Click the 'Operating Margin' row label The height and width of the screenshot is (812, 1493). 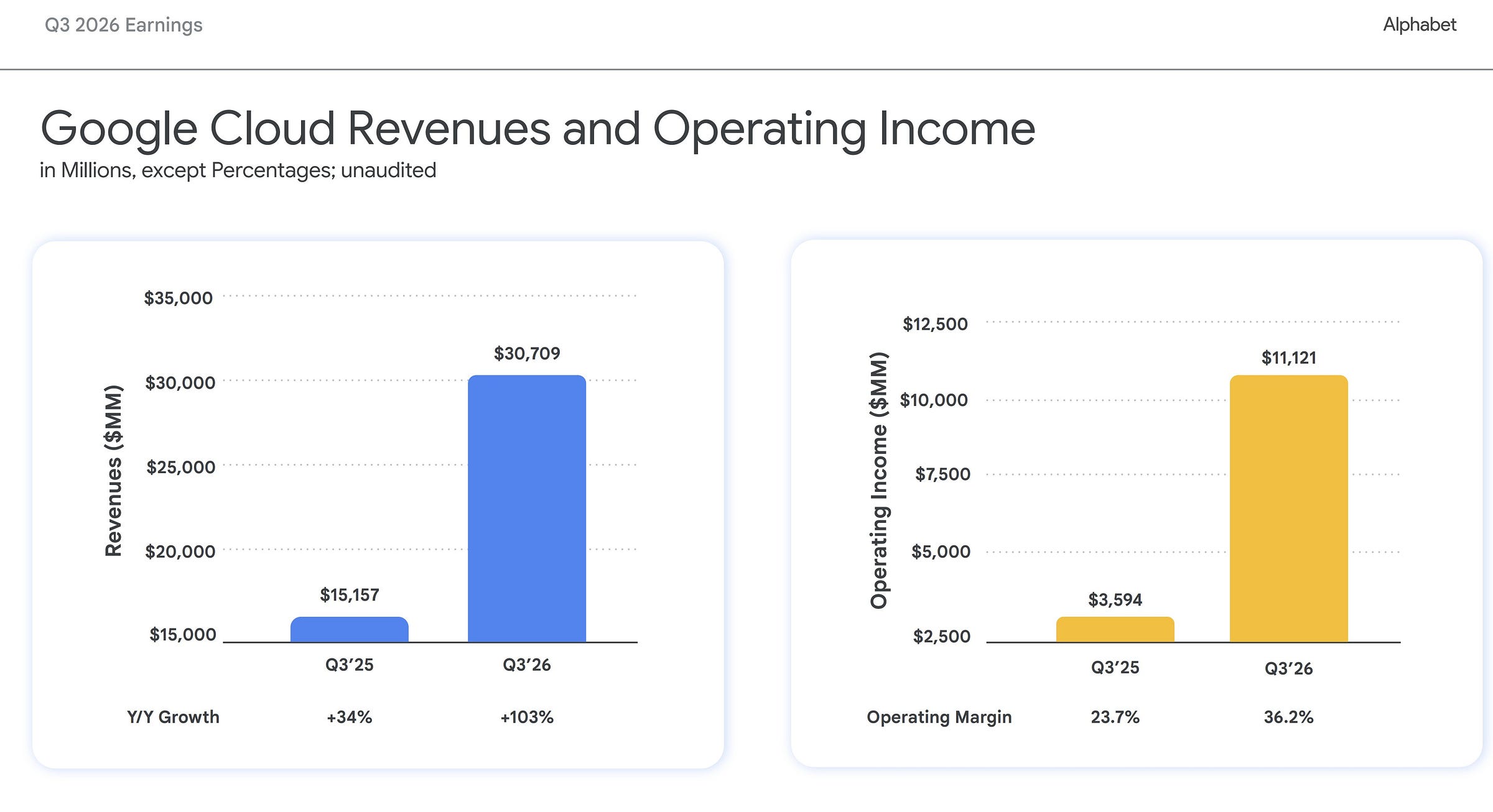(x=939, y=717)
